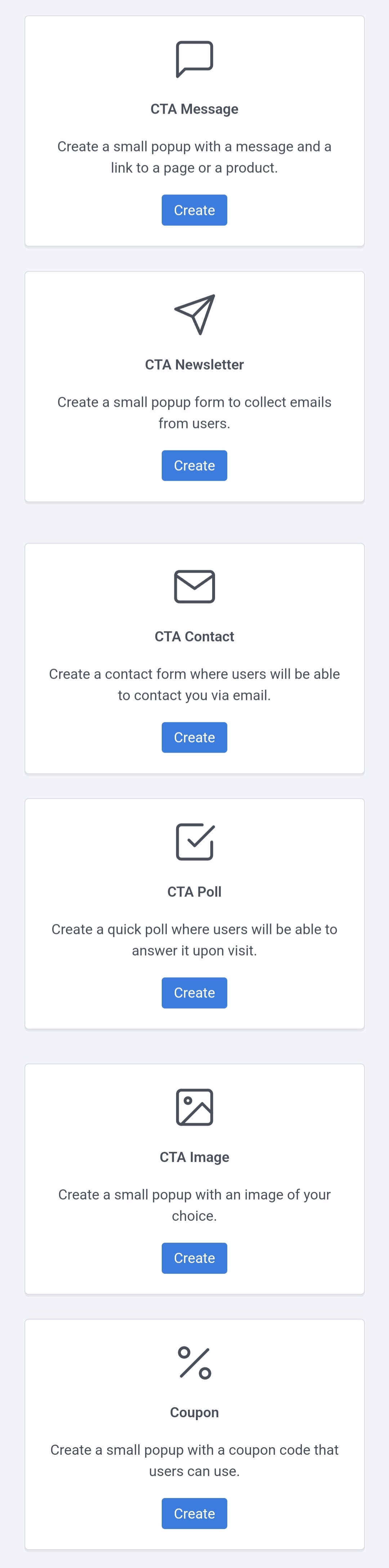Click the picture image icon
The width and height of the screenshot is (389, 1568).
tap(194, 1107)
